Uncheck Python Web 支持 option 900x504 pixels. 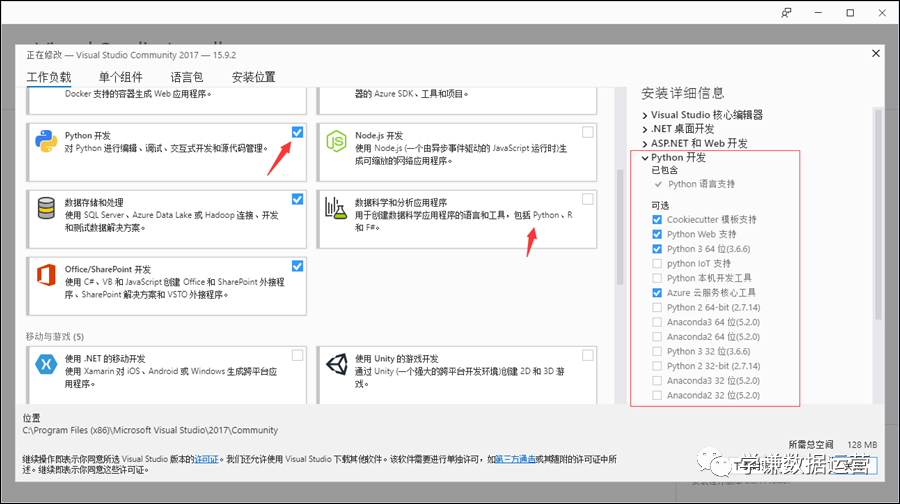pyautogui.click(x=657, y=234)
